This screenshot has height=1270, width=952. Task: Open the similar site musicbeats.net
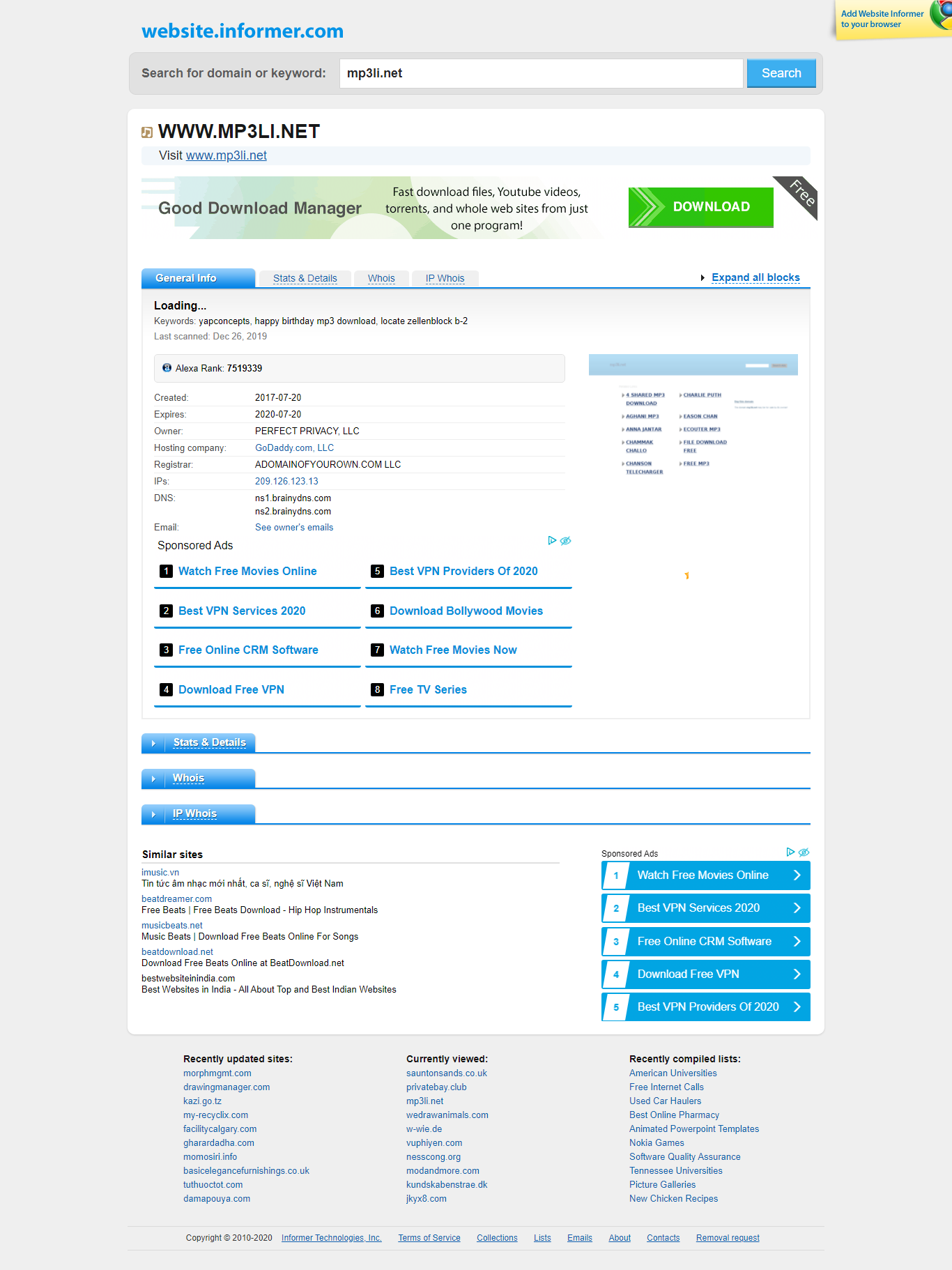[172, 926]
